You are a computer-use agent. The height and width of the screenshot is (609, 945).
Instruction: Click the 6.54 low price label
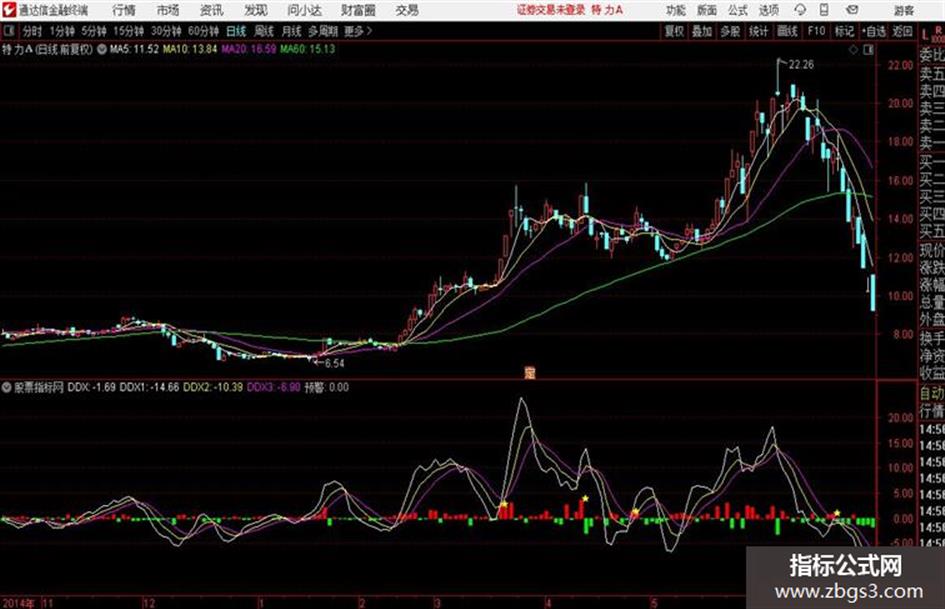pos(334,364)
